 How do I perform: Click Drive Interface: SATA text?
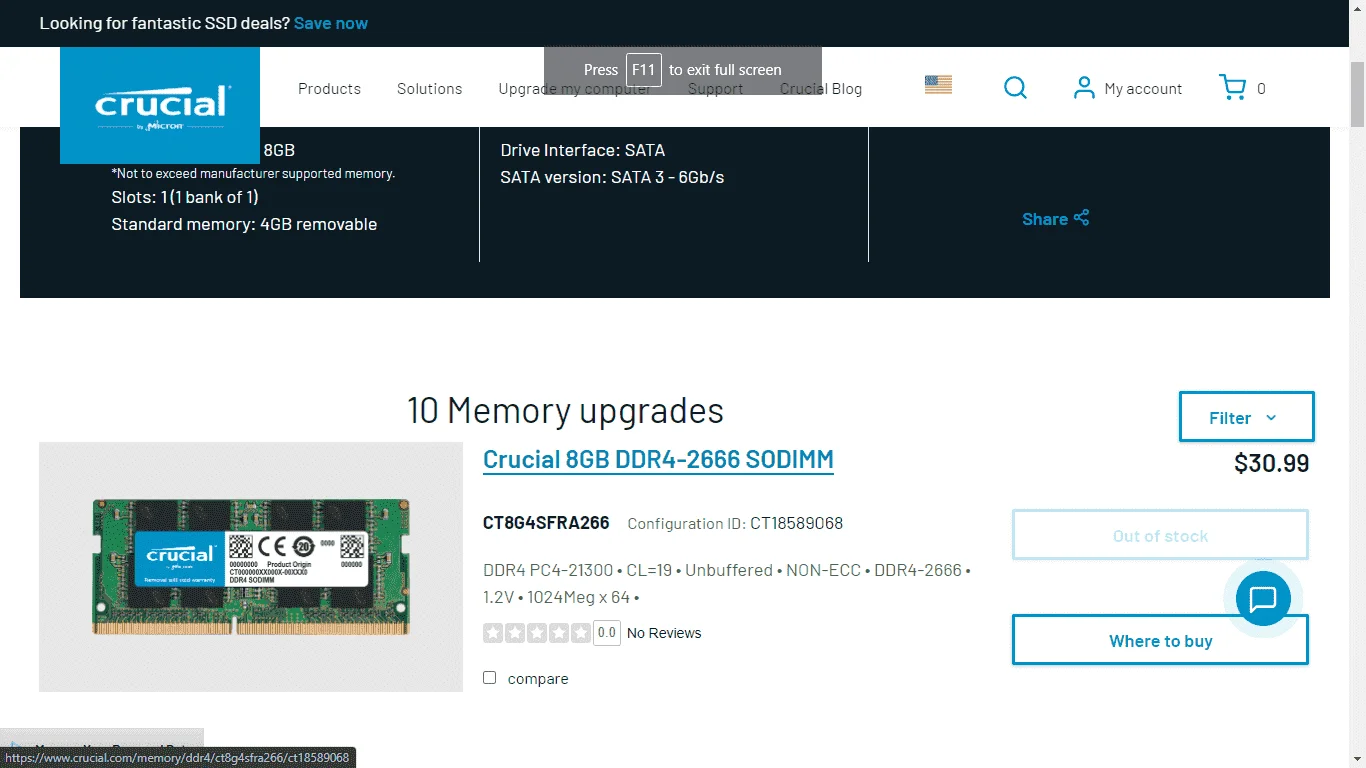583,150
